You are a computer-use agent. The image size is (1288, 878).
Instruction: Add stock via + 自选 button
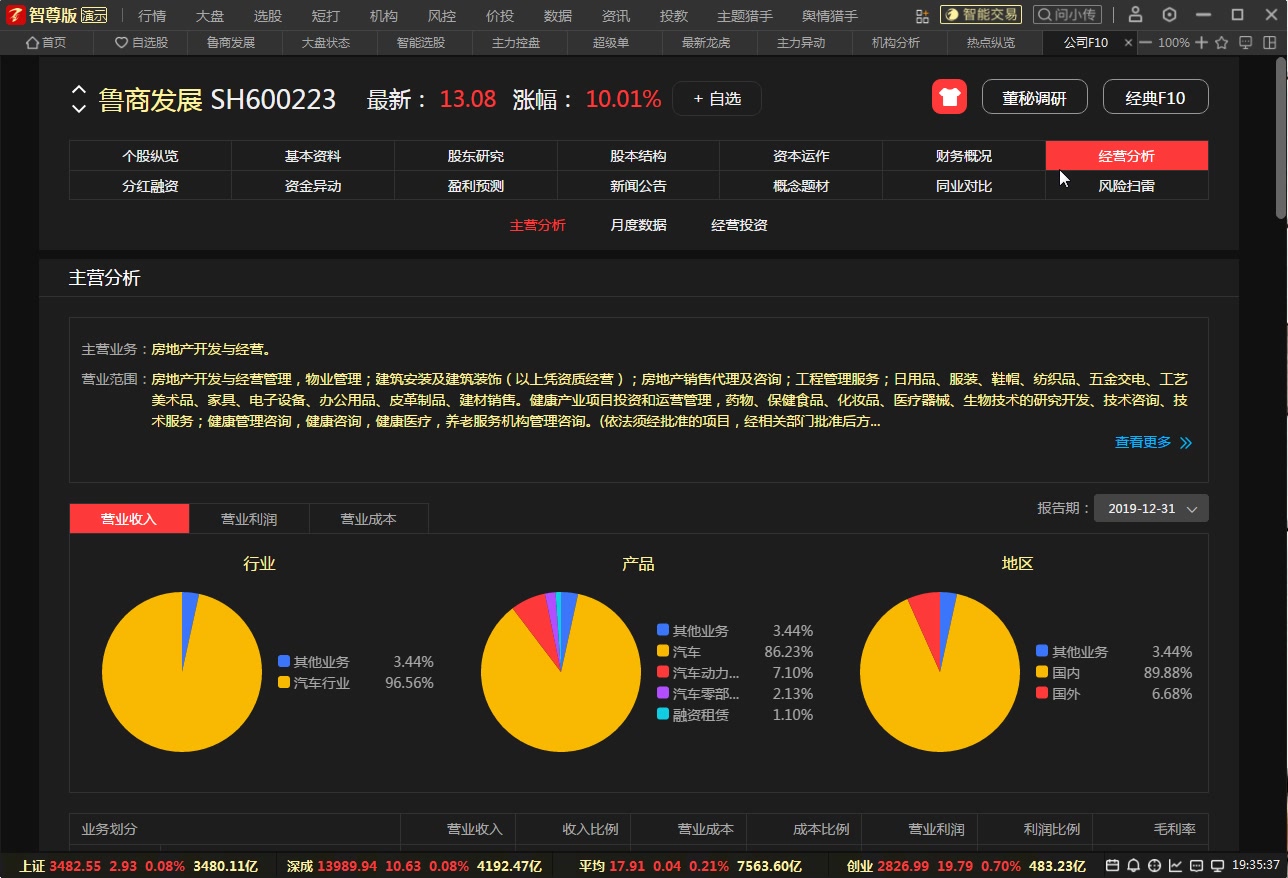[x=717, y=99]
